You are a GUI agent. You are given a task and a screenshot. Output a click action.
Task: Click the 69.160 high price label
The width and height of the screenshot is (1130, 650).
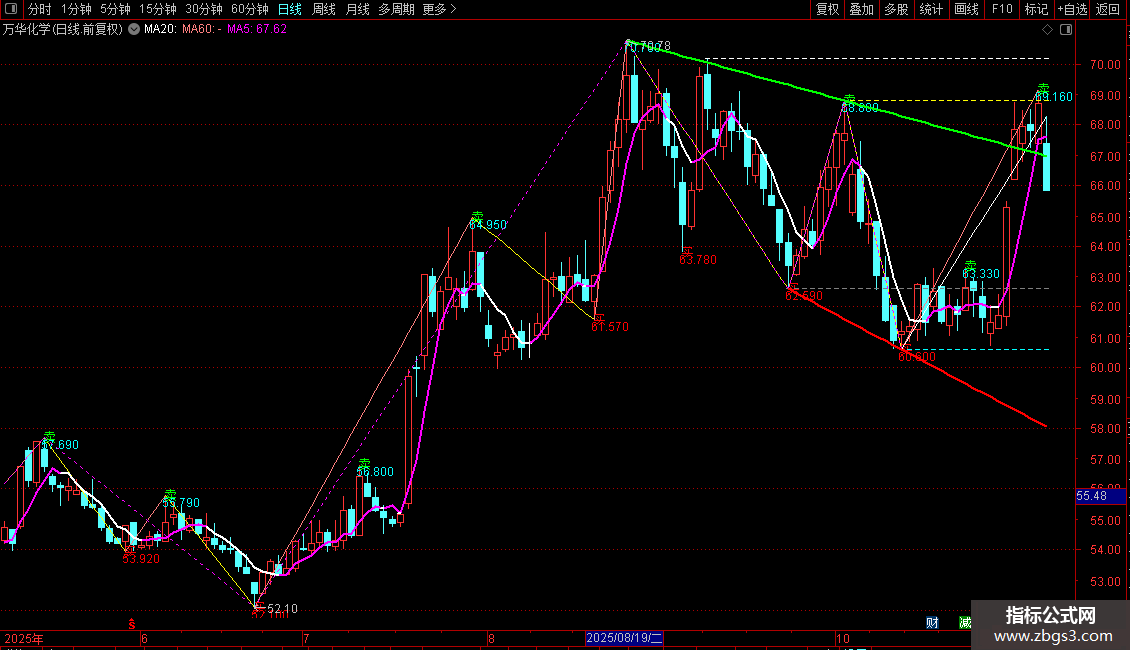coord(1054,97)
